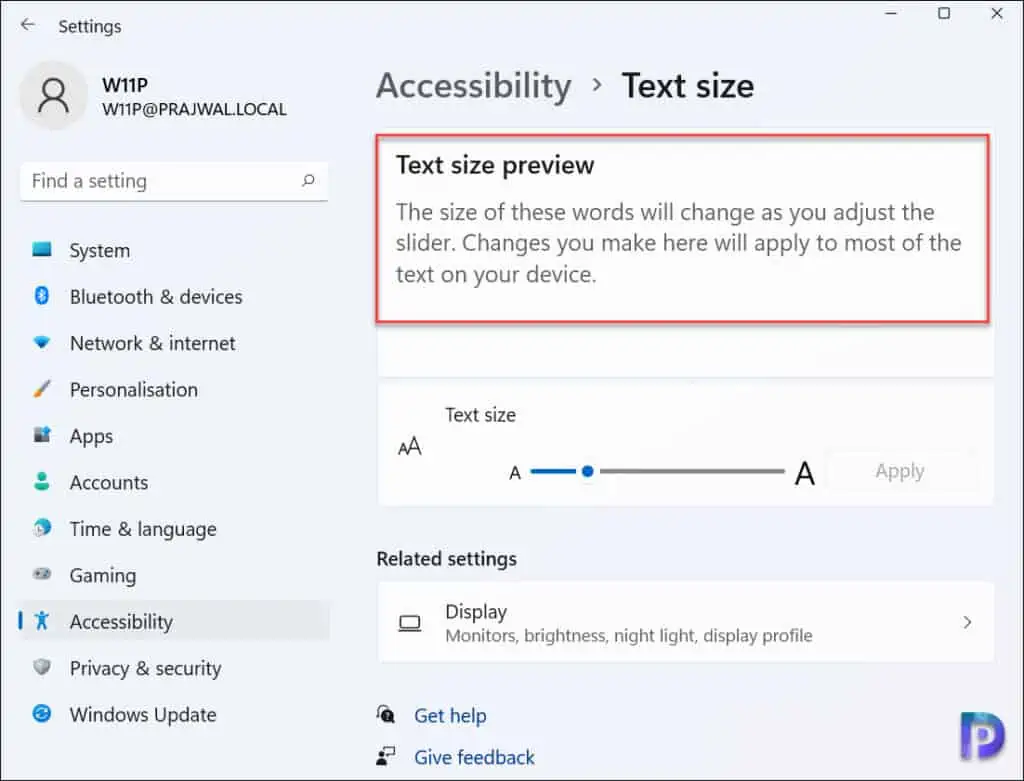Click the Related settings heading
1024x781 pixels.
447,559
